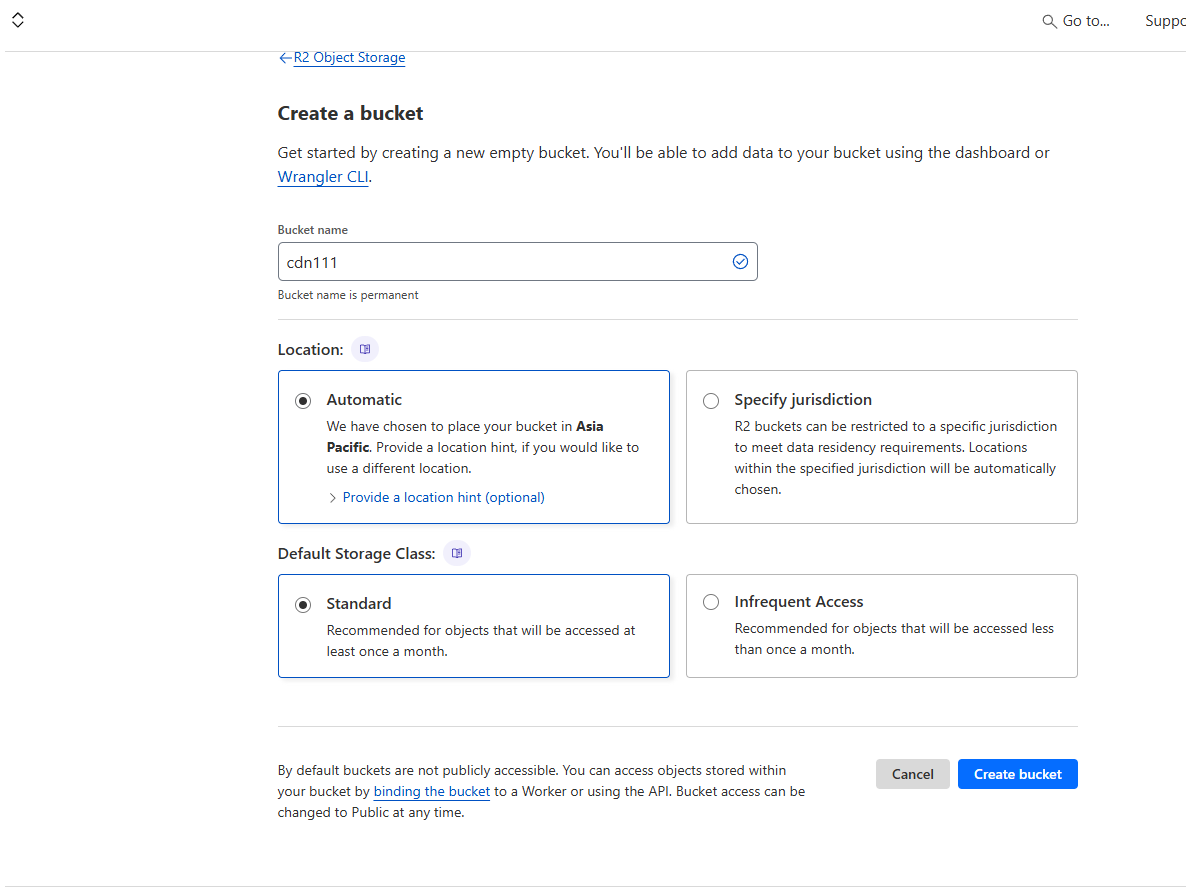Viewport: 1191px width, 895px height.
Task: Click the back arrow beside R2 Object Storage
Action: click(x=285, y=58)
